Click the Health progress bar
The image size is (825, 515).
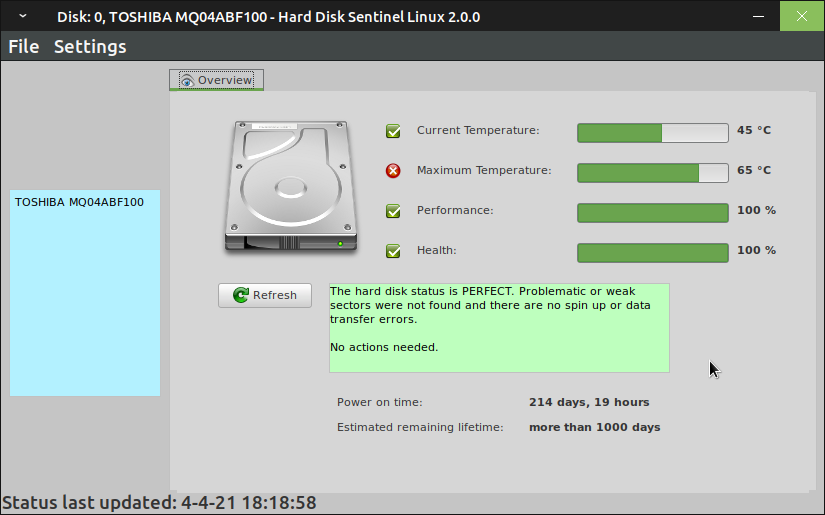point(652,253)
